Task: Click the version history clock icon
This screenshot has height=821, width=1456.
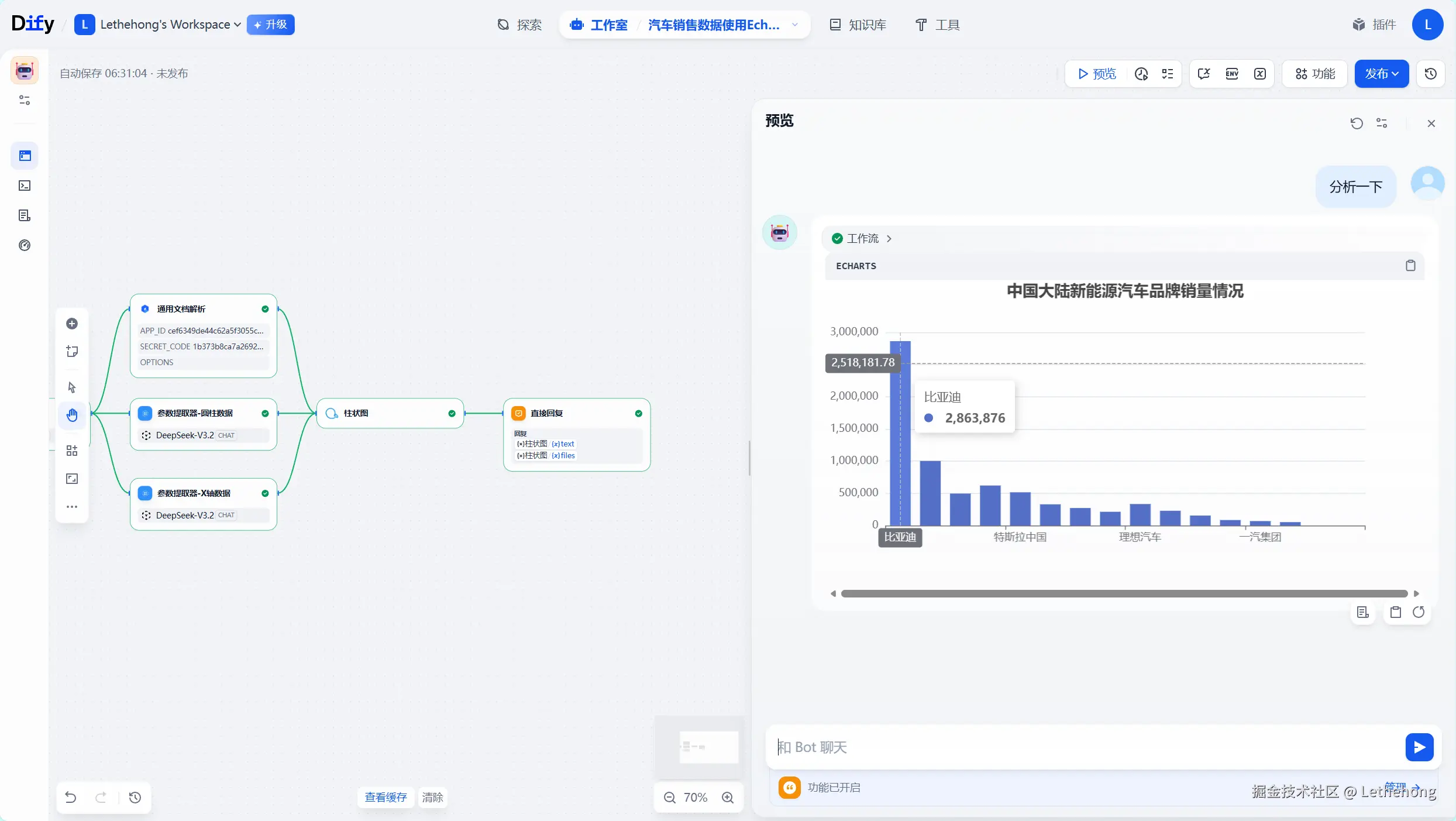Action: click(x=1431, y=74)
